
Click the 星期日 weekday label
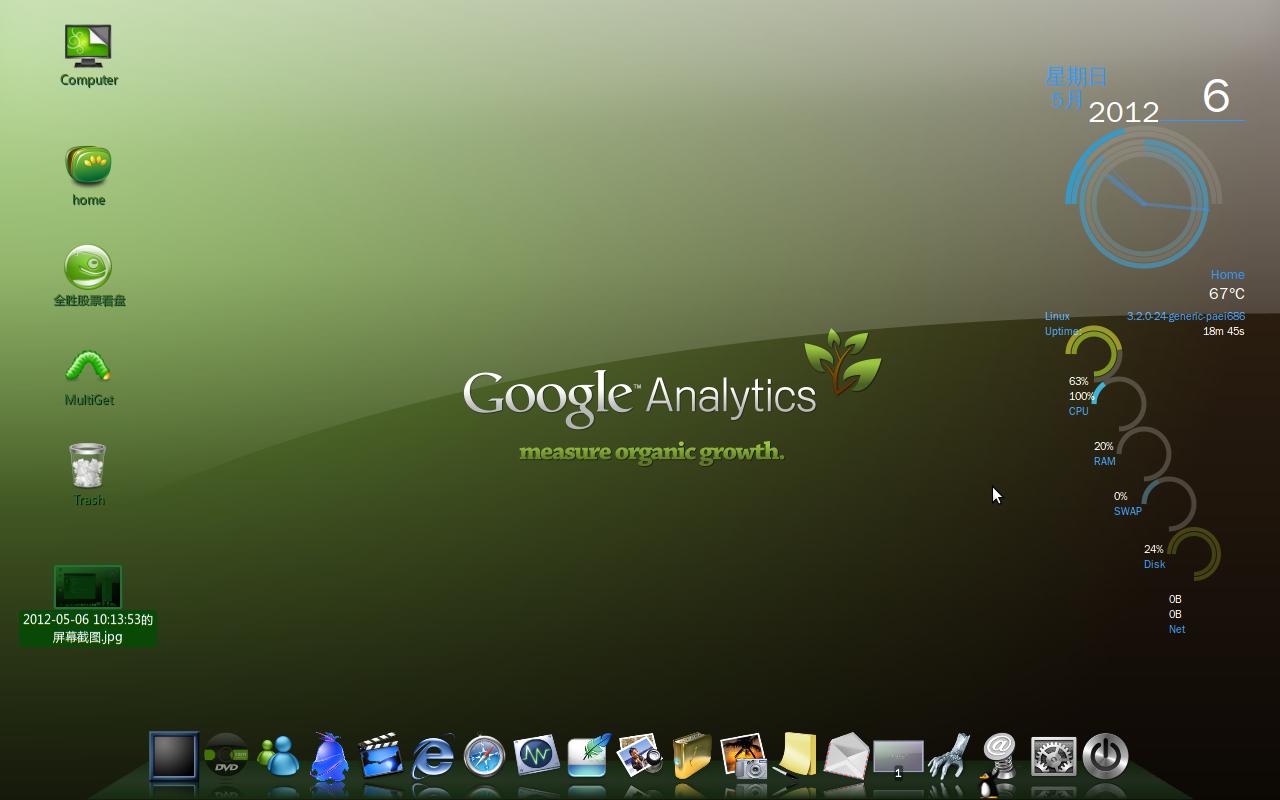(1076, 77)
